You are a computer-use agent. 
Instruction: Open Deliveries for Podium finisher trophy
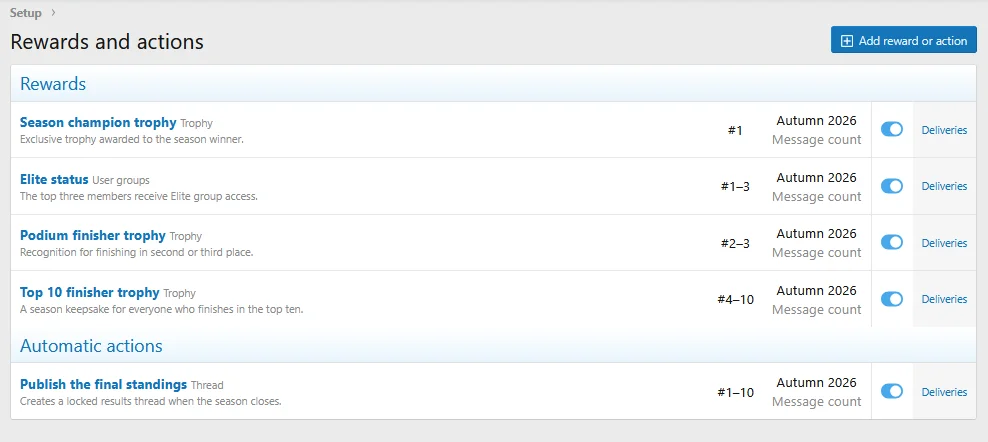tap(944, 243)
